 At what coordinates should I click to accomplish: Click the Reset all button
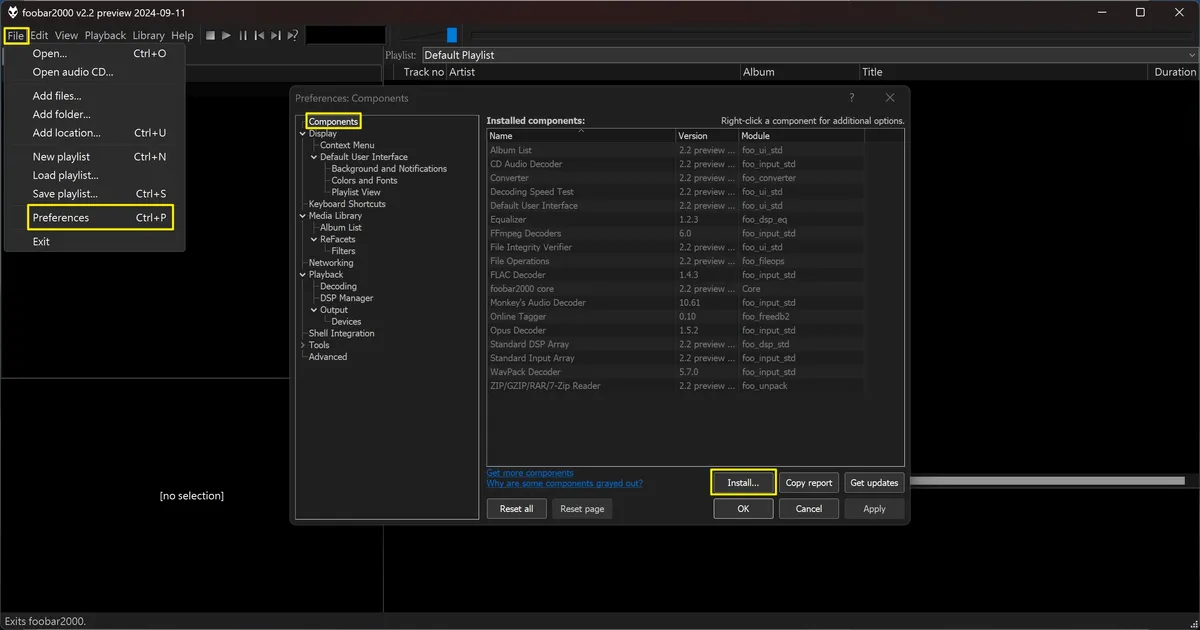click(x=517, y=508)
